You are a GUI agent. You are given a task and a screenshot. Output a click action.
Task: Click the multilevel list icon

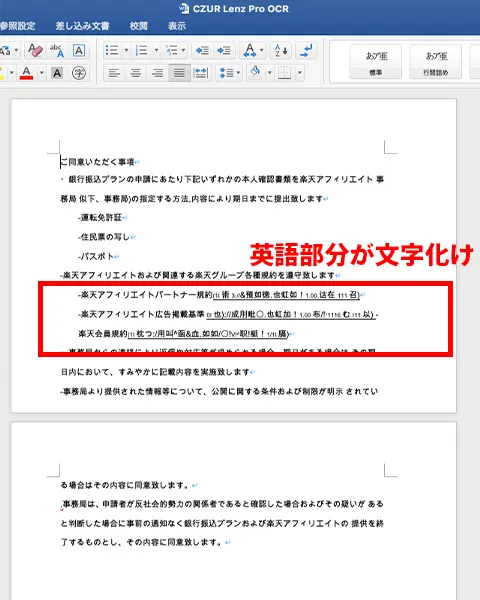pyautogui.click(x=171, y=50)
